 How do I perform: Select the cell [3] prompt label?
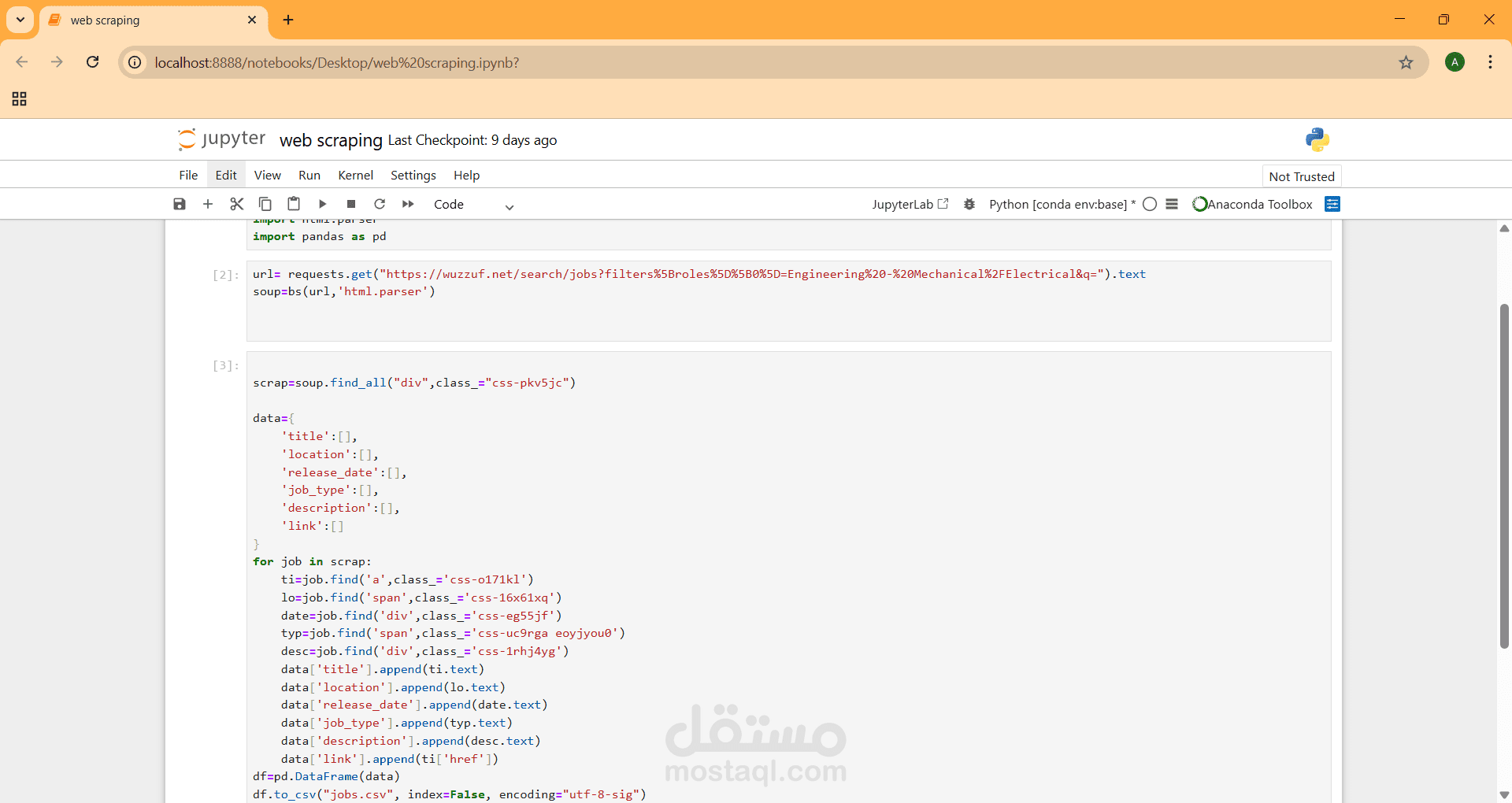click(225, 365)
